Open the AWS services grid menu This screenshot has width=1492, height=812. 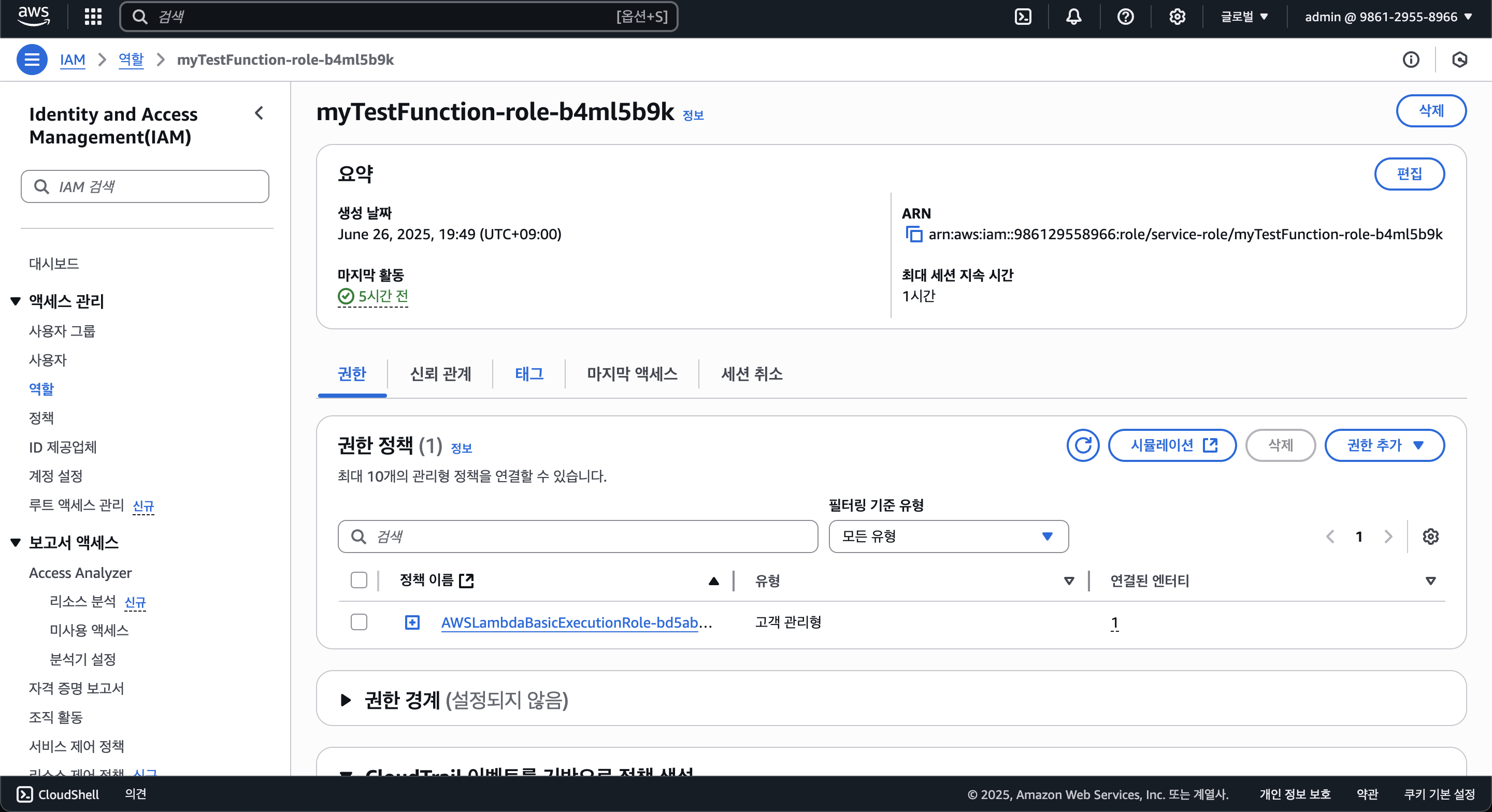[x=93, y=17]
